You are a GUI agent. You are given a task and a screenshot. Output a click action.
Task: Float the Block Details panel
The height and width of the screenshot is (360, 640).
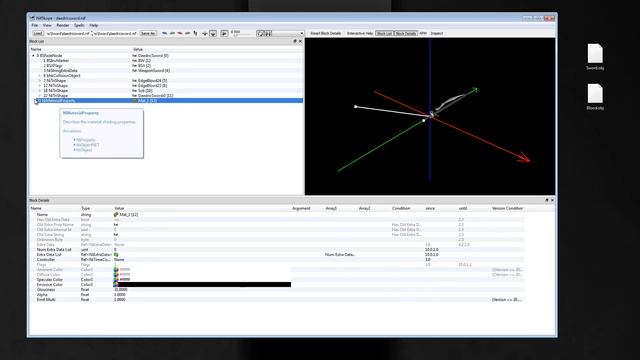[547, 200]
